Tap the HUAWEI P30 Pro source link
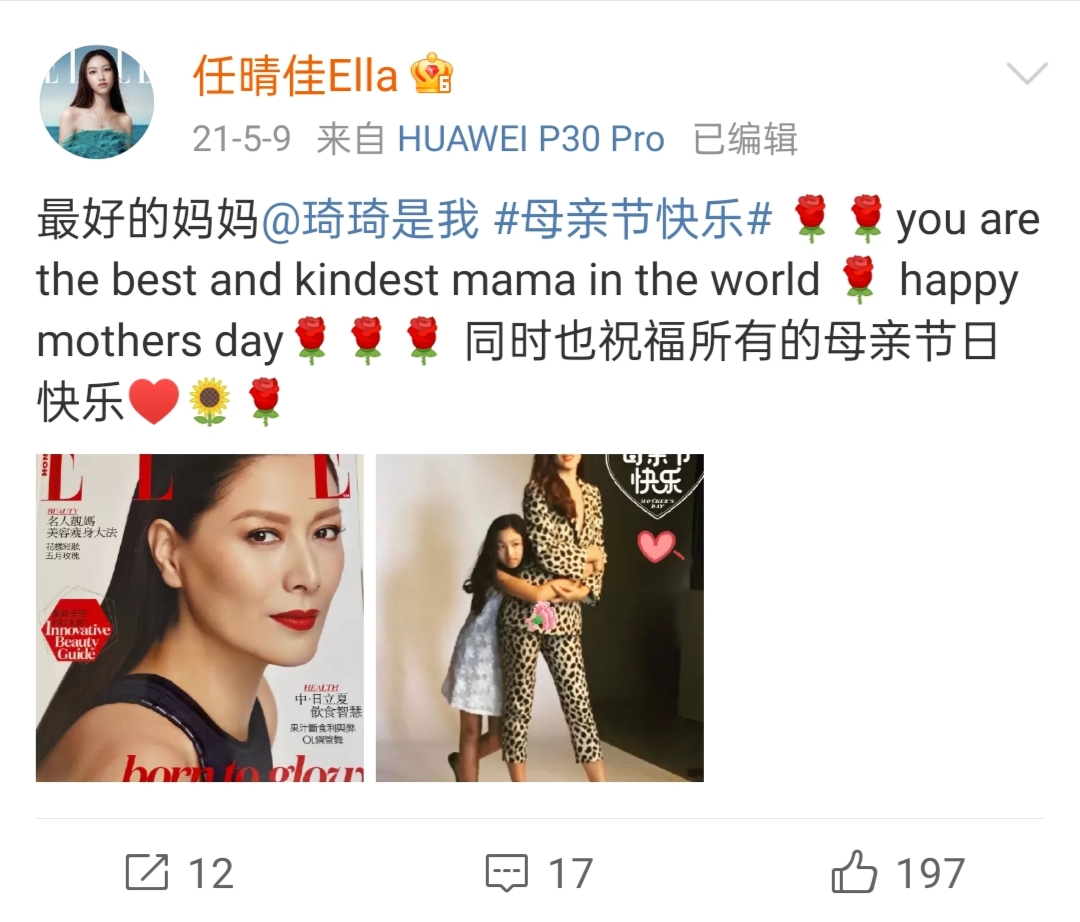1080x922 pixels. click(x=531, y=139)
